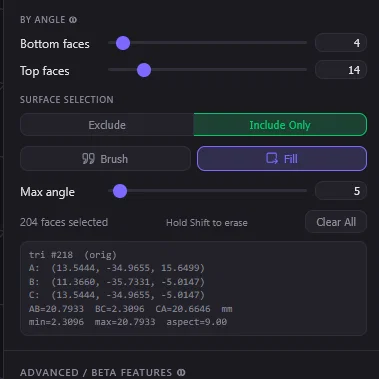The height and width of the screenshot is (379, 379).
Task: Click the Top faces value field showing 14
Action: [341, 70]
